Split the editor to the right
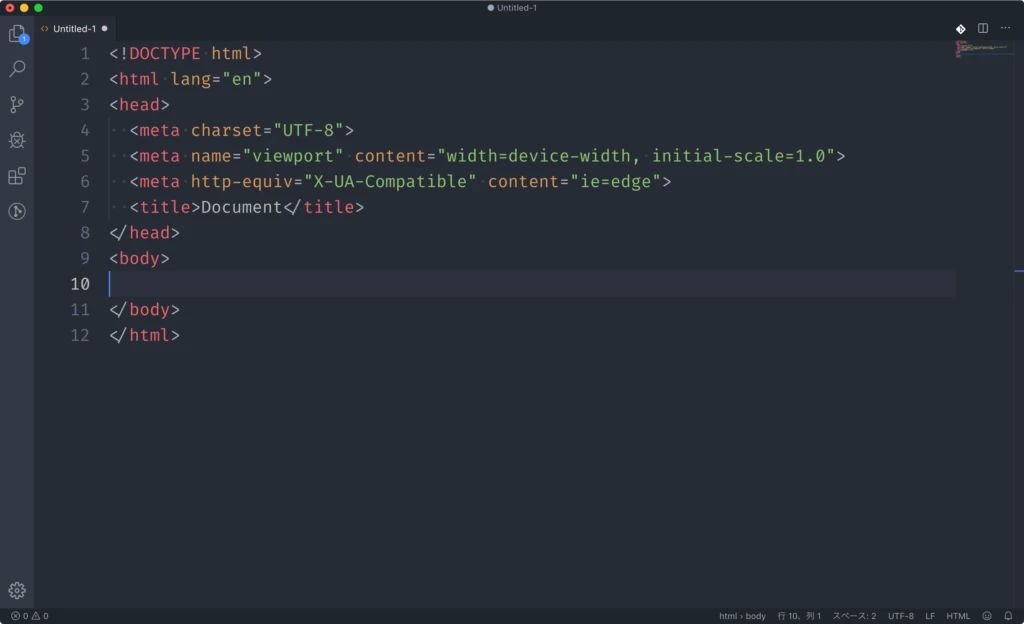 (x=983, y=29)
